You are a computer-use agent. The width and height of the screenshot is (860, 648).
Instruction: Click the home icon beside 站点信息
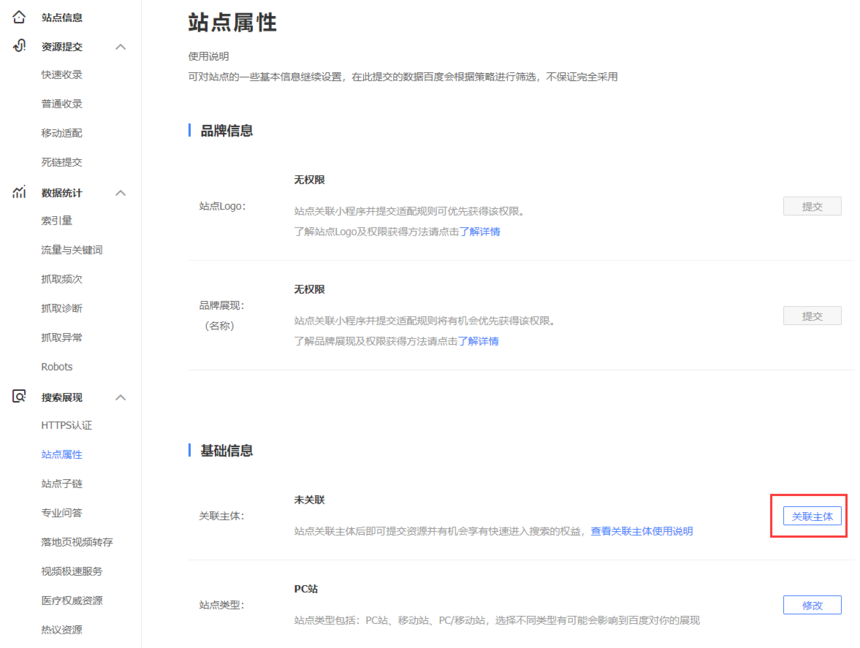[x=19, y=17]
